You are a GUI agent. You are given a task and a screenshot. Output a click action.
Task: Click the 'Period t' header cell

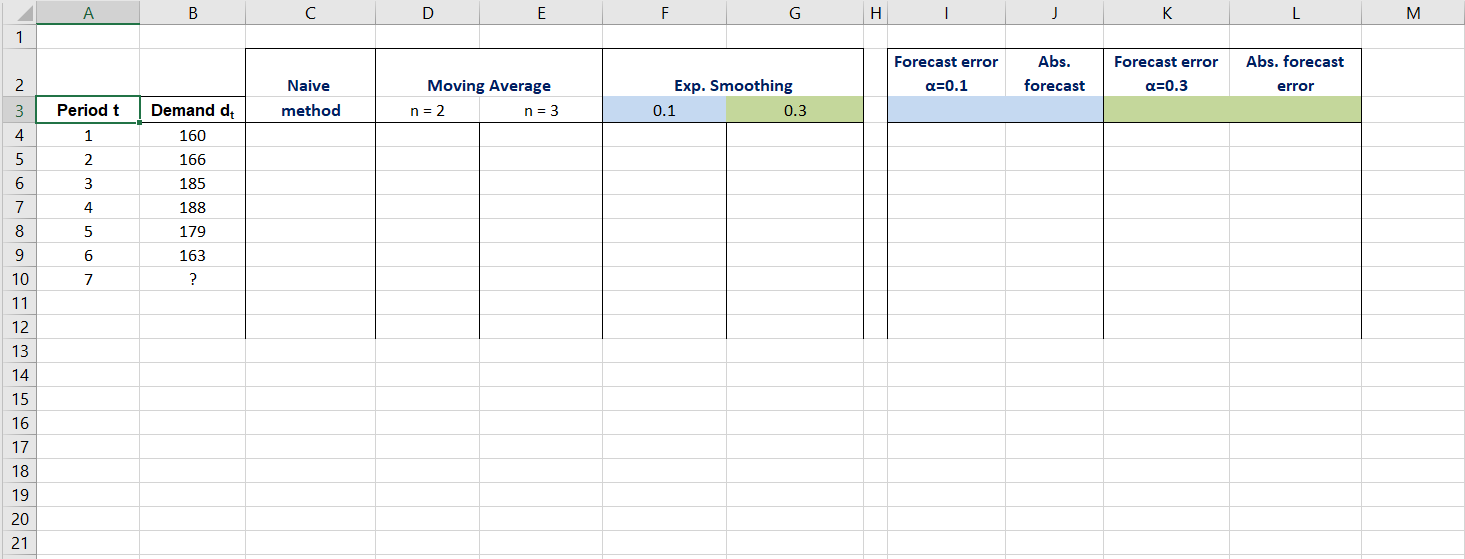point(88,110)
